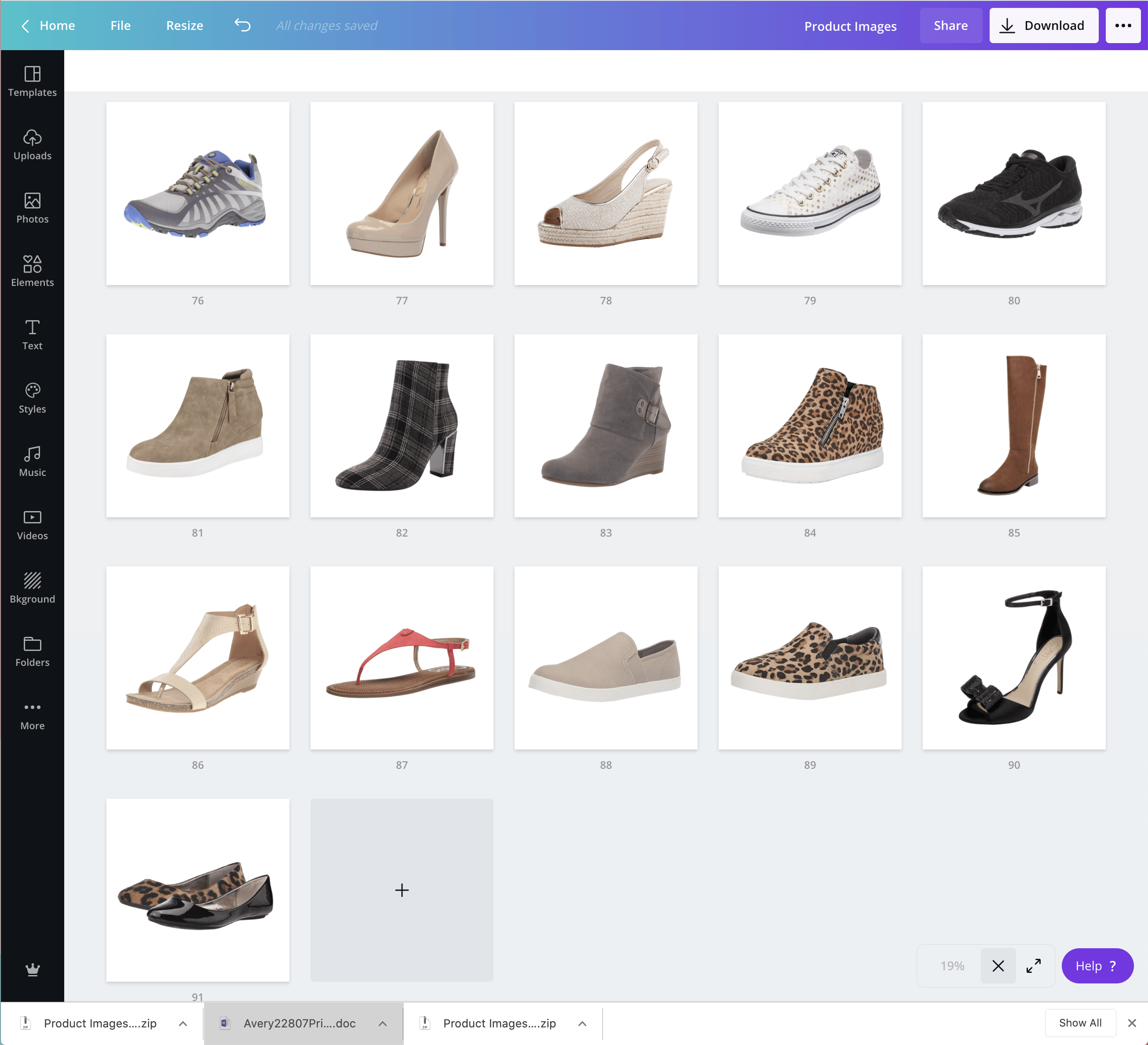Open the Templates panel
This screenshot has width=1148, height=1045.
point(33,81)
